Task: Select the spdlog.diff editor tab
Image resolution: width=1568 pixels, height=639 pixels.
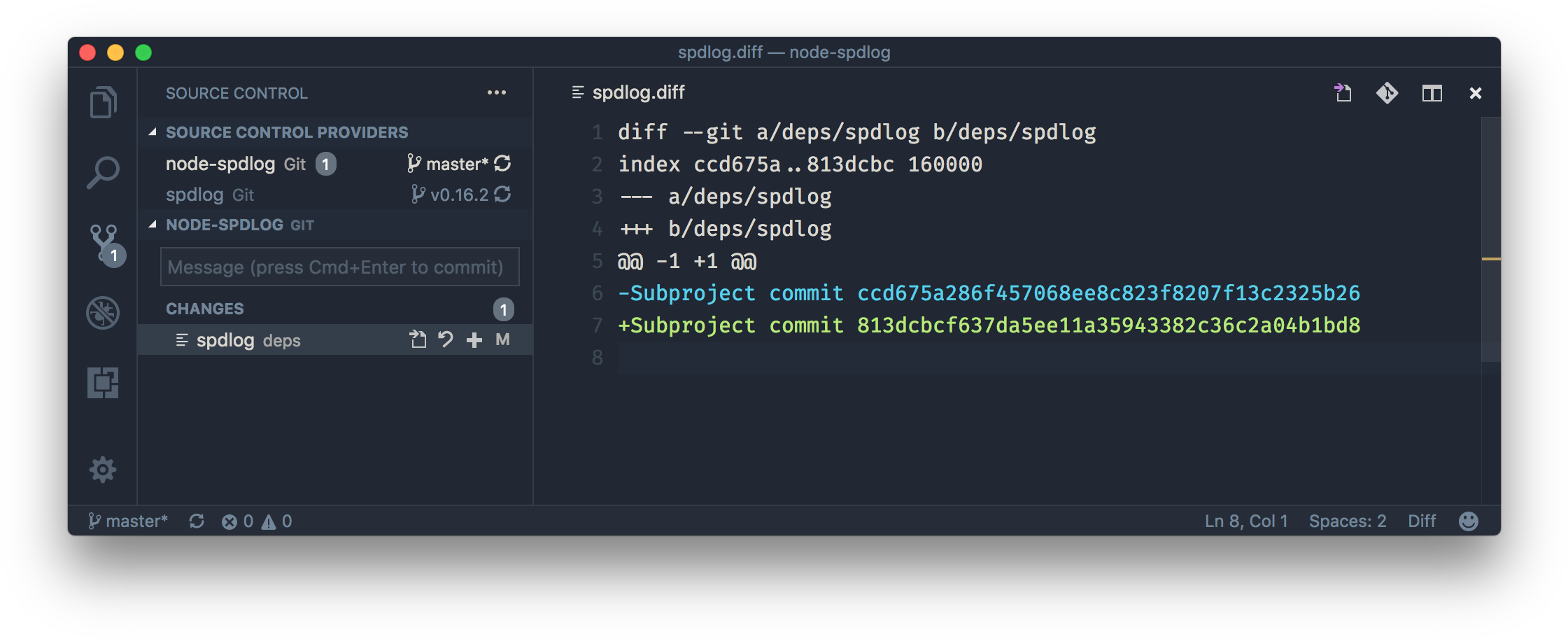Action: [x=637, y=92]
